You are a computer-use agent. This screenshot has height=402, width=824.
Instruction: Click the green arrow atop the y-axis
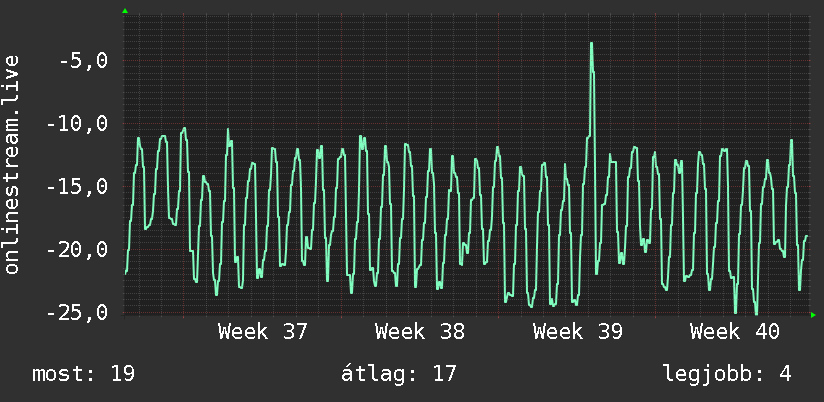tap(125, 11)
